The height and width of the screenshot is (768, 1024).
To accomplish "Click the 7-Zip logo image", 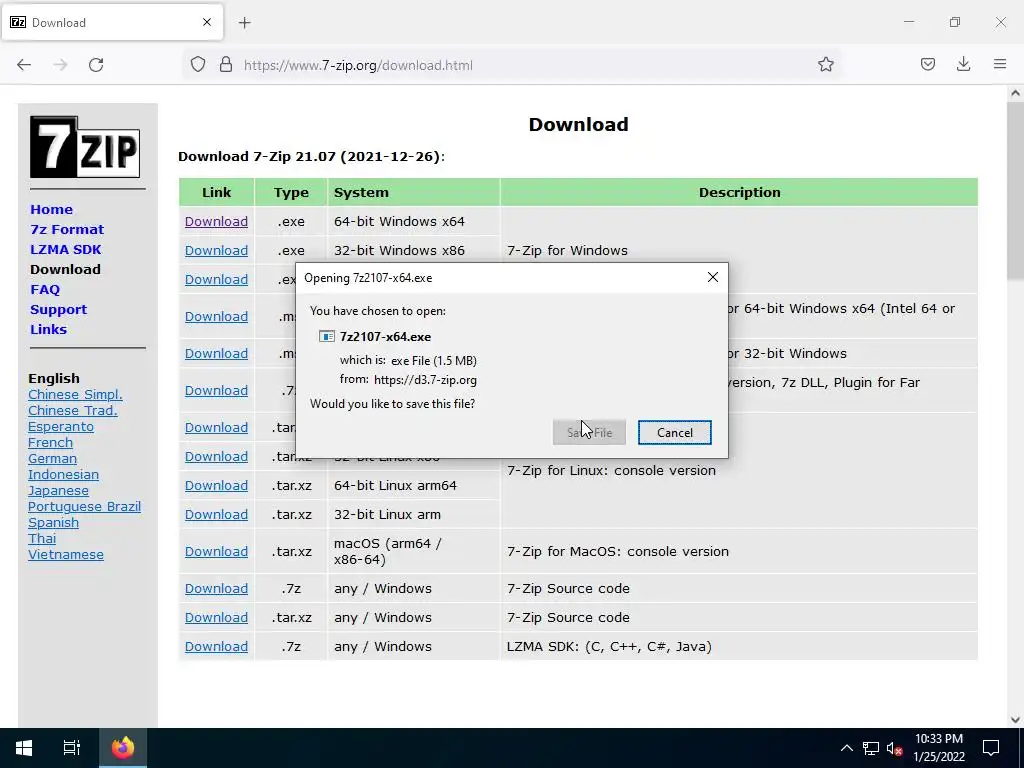I will pos(85,147).
